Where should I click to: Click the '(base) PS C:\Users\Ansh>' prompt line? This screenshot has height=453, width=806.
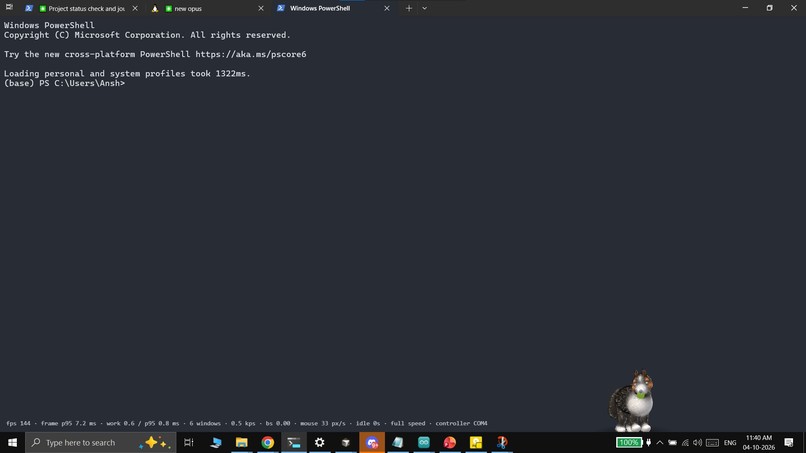[x=64, y=83]
